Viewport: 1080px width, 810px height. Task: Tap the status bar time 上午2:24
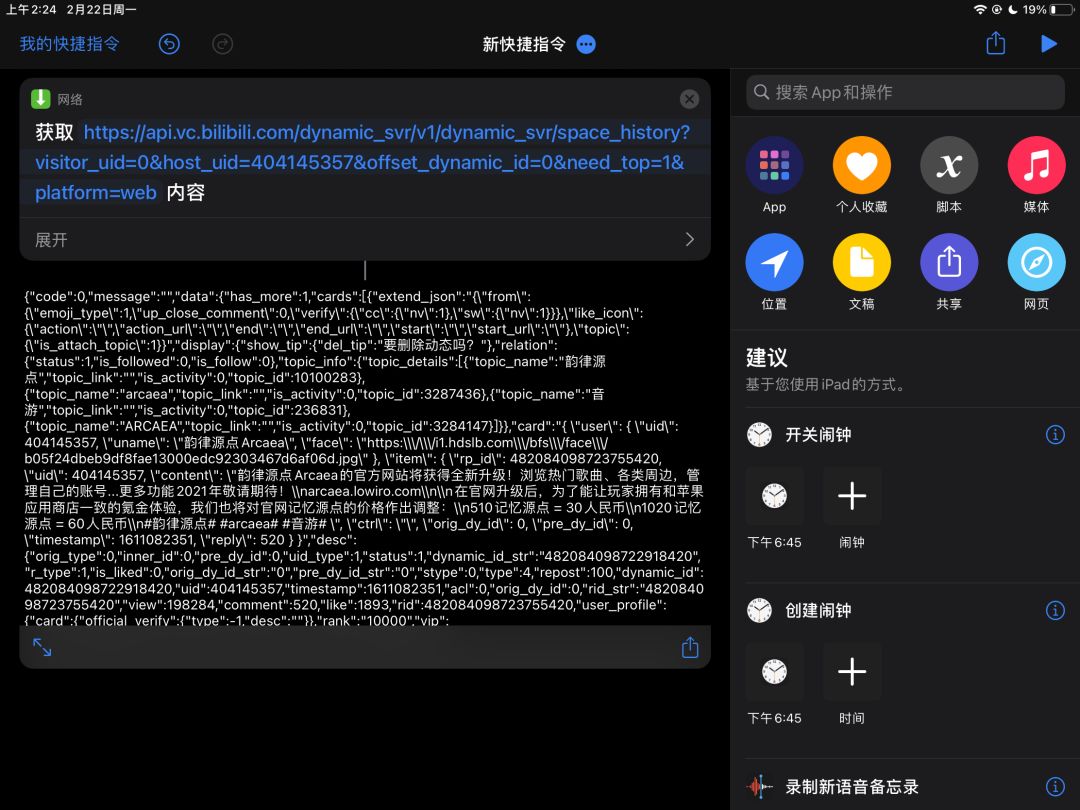32,10
